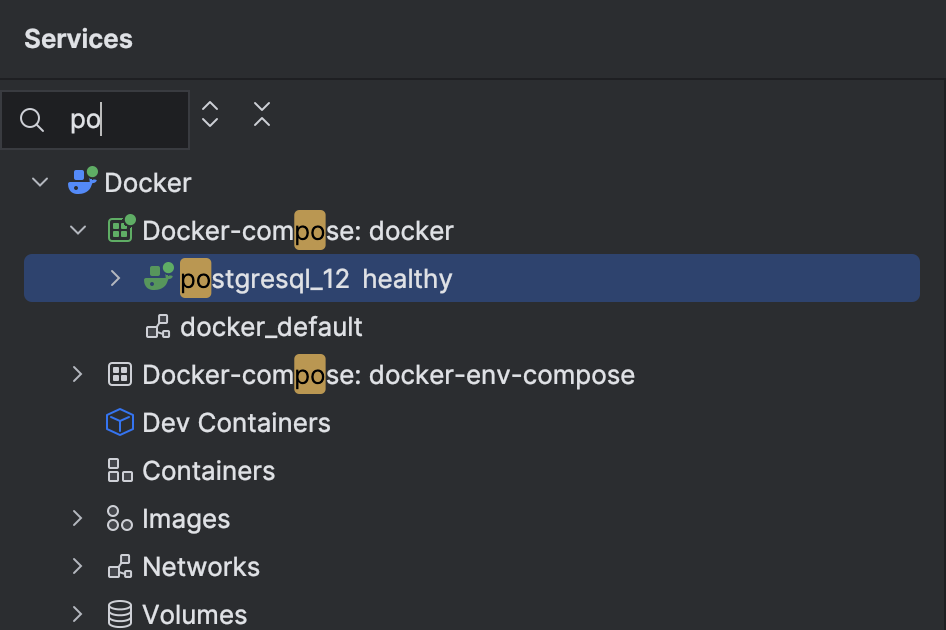Click the search magnifier icon

click(31, 119)
